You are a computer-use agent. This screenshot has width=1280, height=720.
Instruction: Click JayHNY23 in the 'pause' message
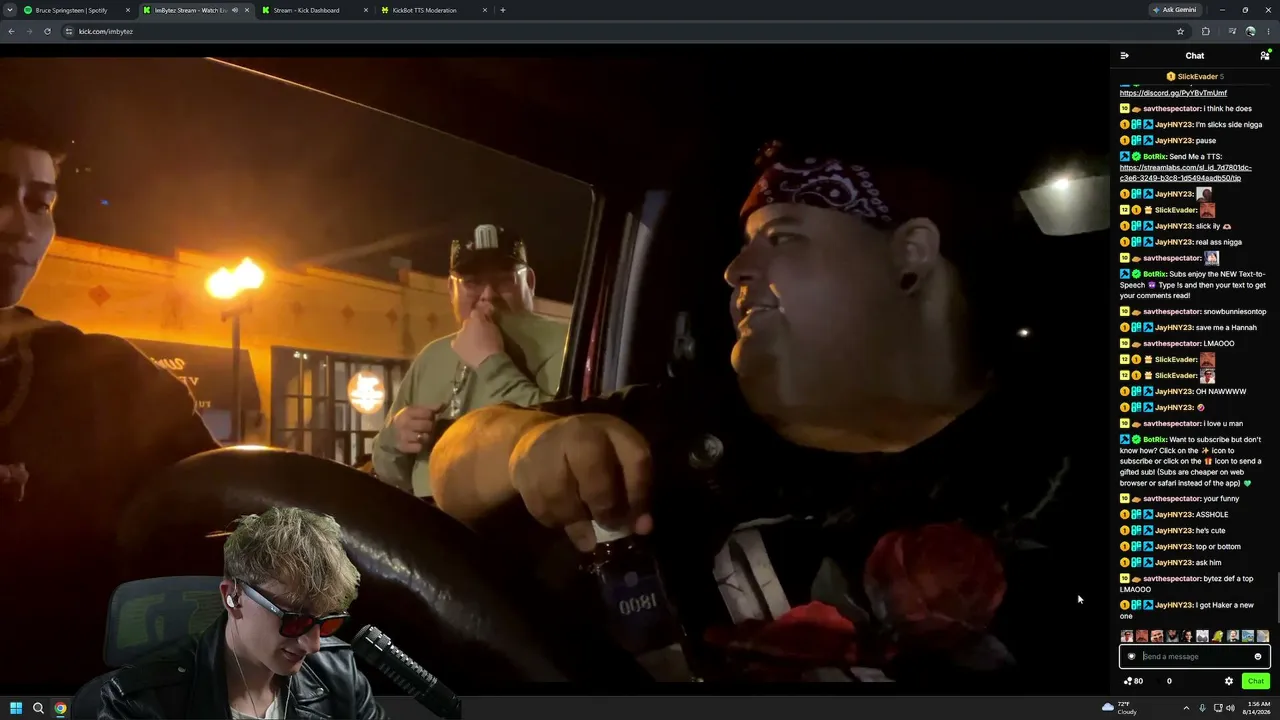(1174, 141)
